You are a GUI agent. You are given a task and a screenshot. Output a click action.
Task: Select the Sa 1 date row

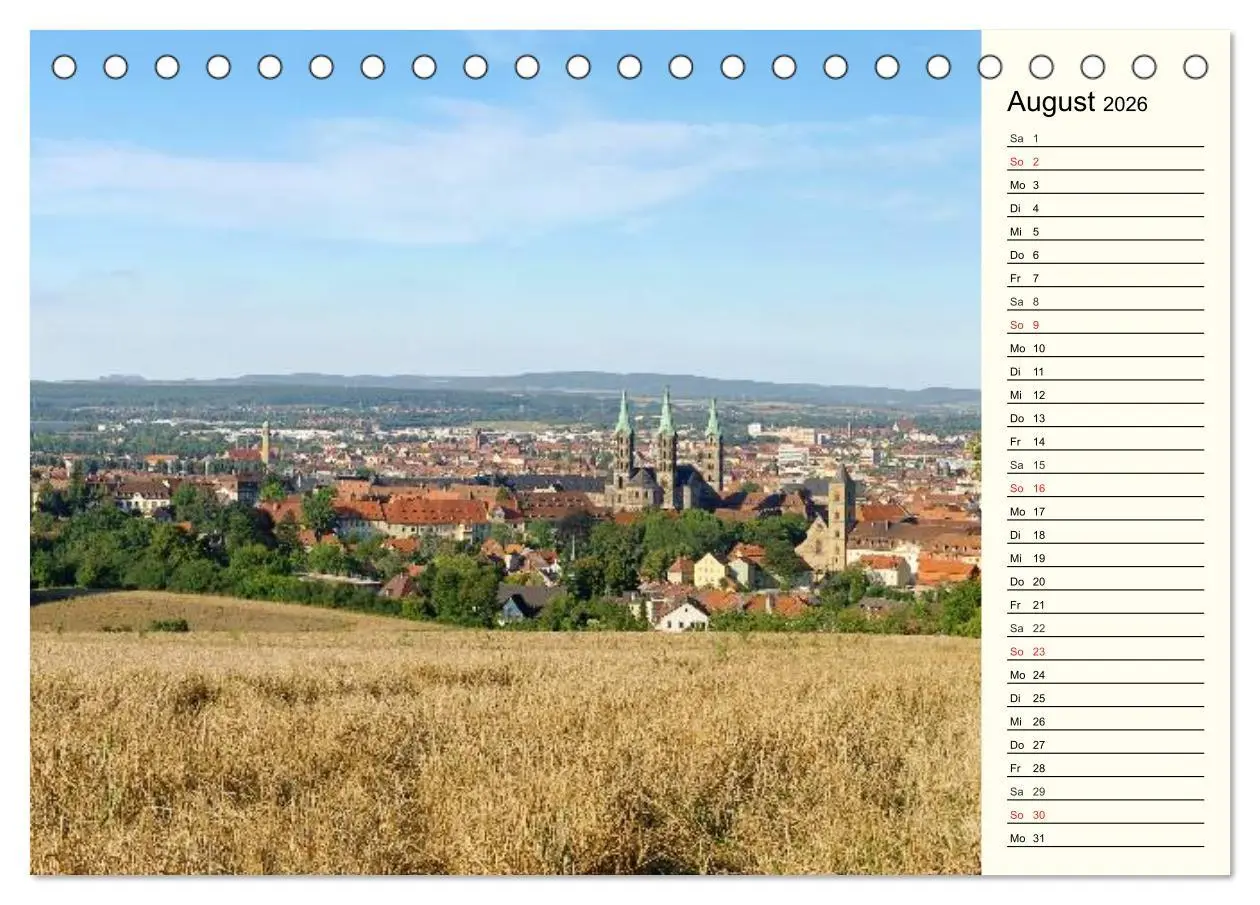[x=1105, y=138]
